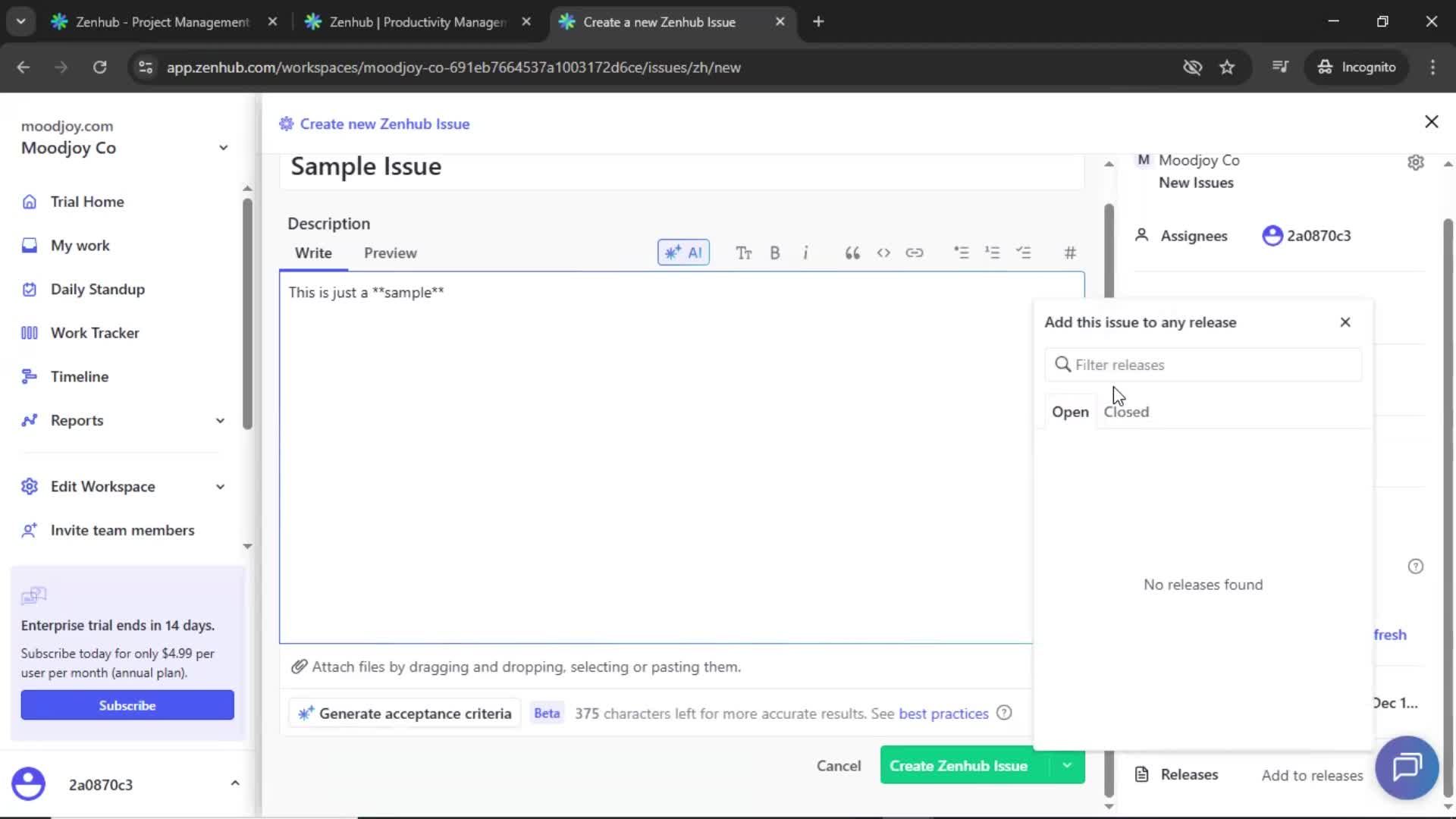Switch to the Preview tab

click(x=391, y=253)
